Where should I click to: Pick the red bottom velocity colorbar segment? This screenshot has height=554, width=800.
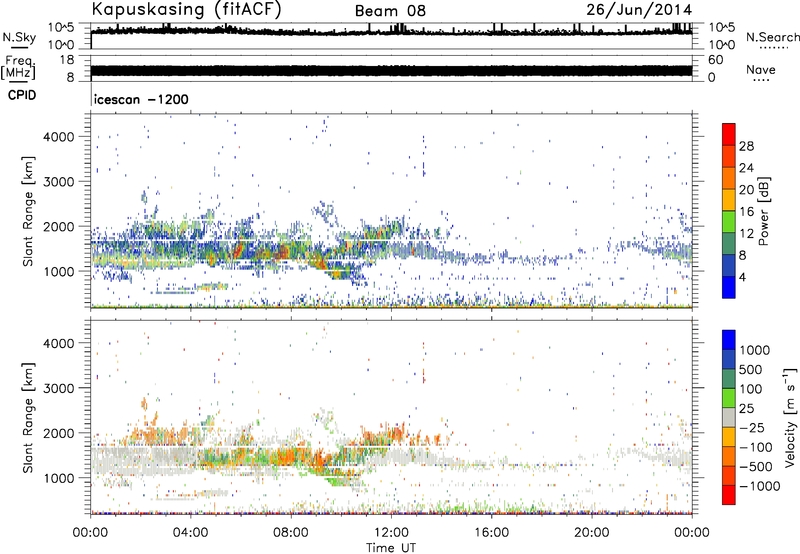pyautogui.click(x=729, y=495)
